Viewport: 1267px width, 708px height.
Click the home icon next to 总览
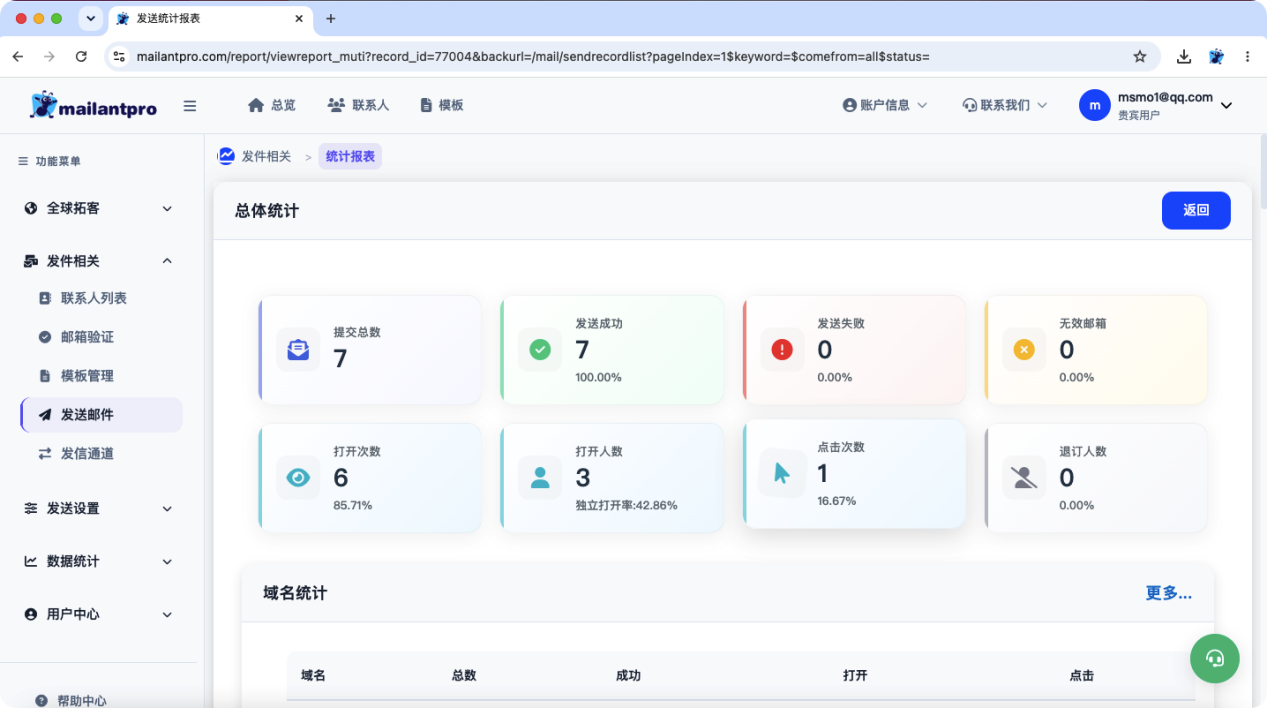[x=256, y=105]
